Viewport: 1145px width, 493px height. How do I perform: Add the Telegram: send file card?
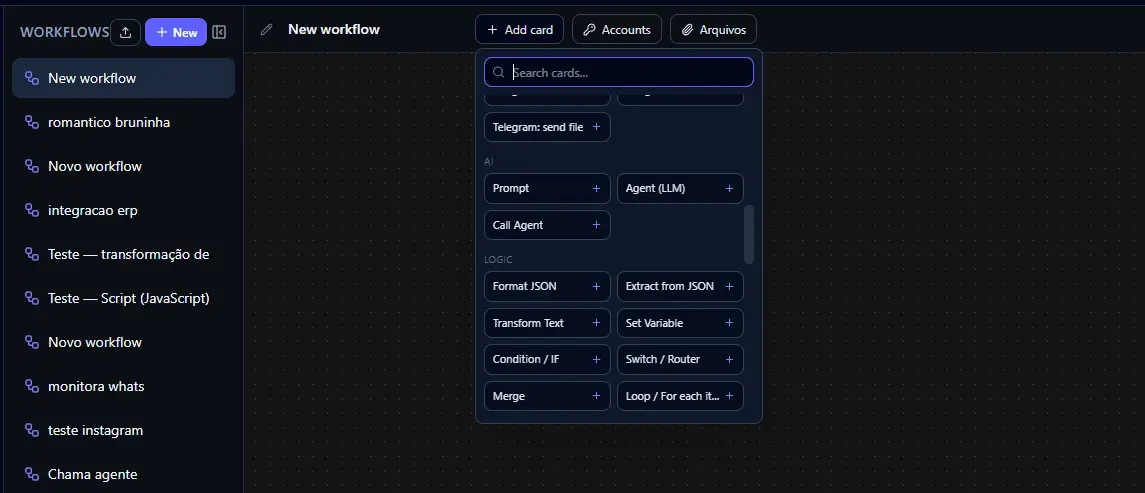coord(547,127)
